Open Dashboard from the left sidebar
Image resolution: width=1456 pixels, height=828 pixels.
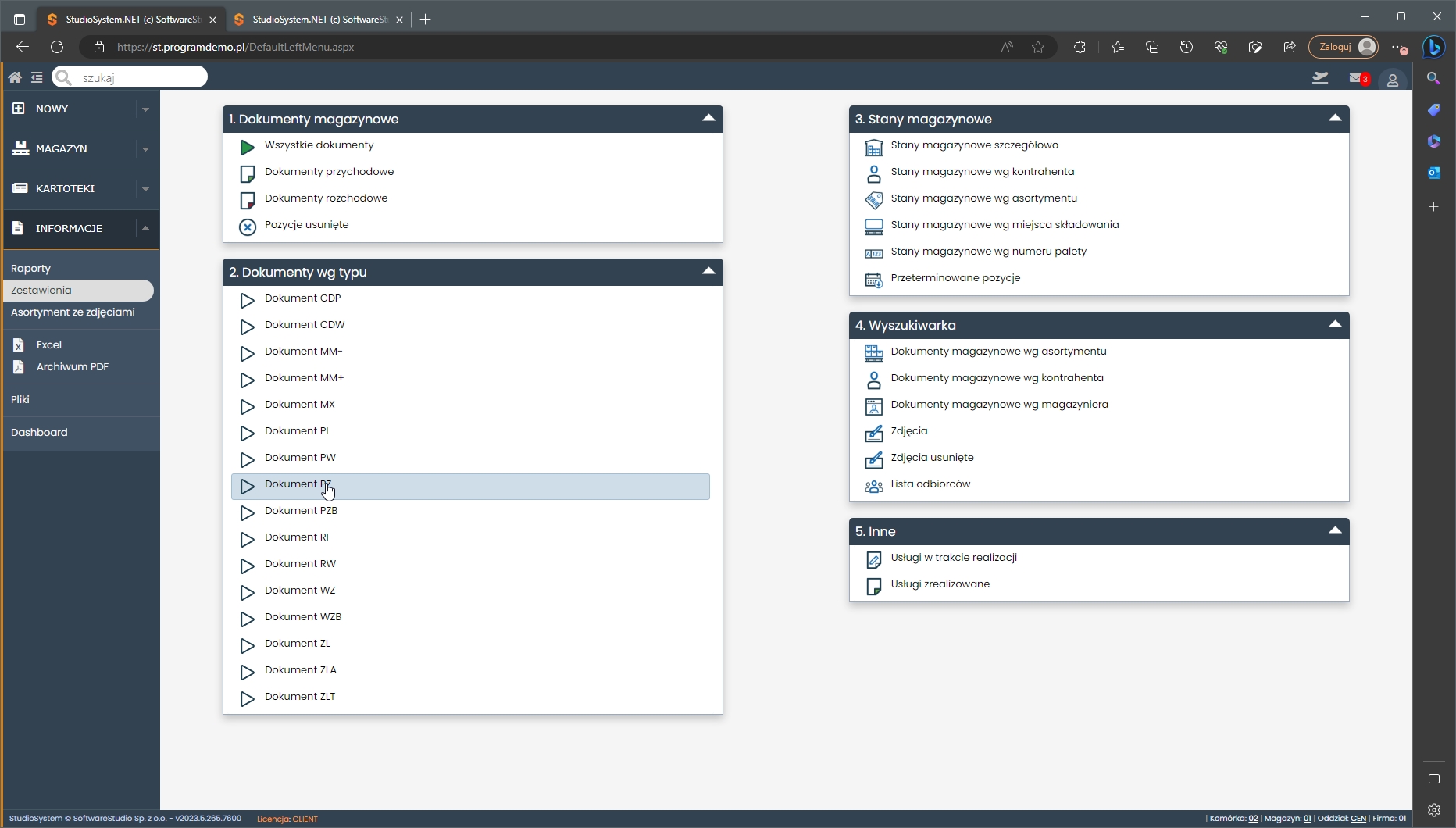[39, 432]
